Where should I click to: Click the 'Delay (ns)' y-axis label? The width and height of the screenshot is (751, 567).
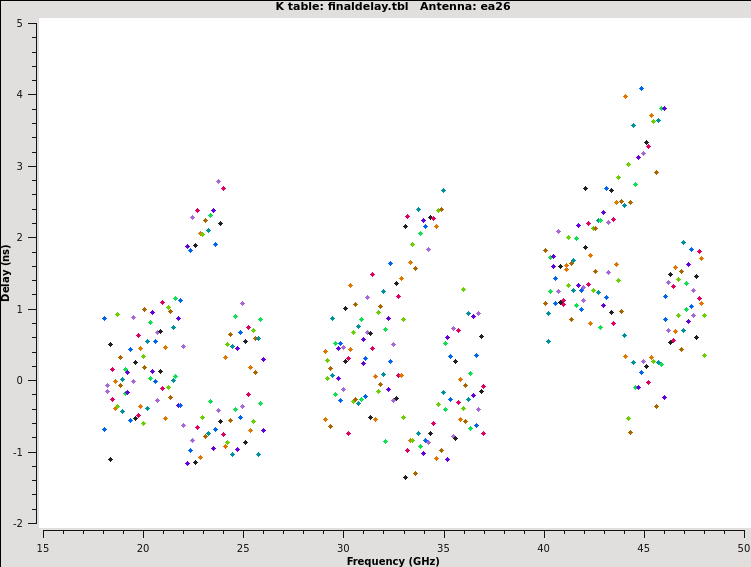click(7, 272)
